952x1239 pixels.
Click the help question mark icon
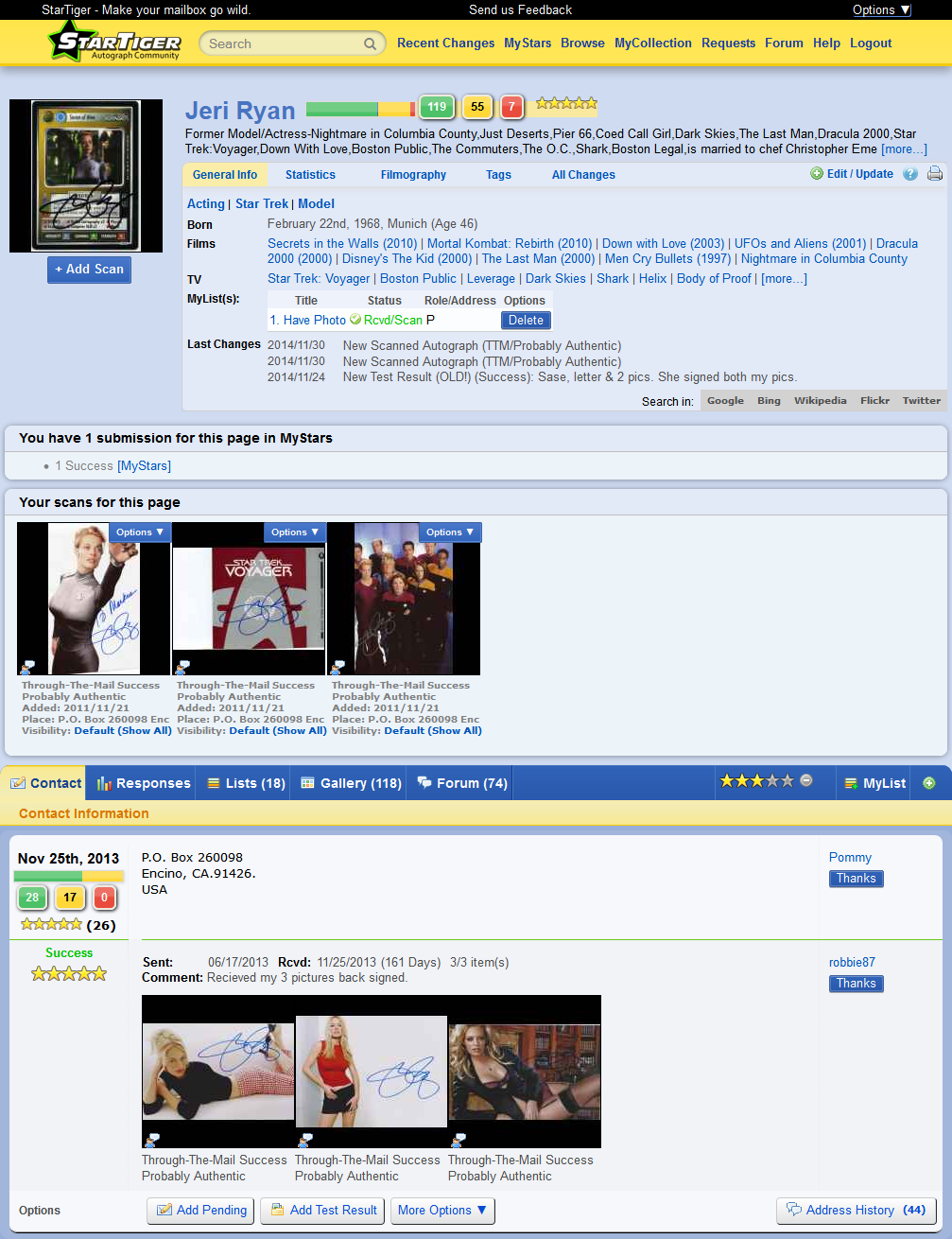click(910, 174)
